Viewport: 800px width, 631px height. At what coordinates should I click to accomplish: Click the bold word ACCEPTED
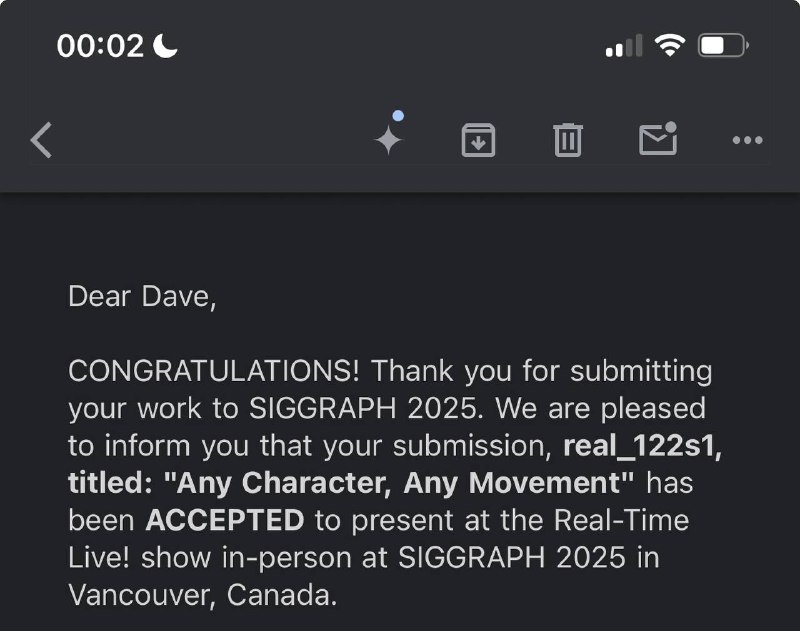[x=225, y=520]
